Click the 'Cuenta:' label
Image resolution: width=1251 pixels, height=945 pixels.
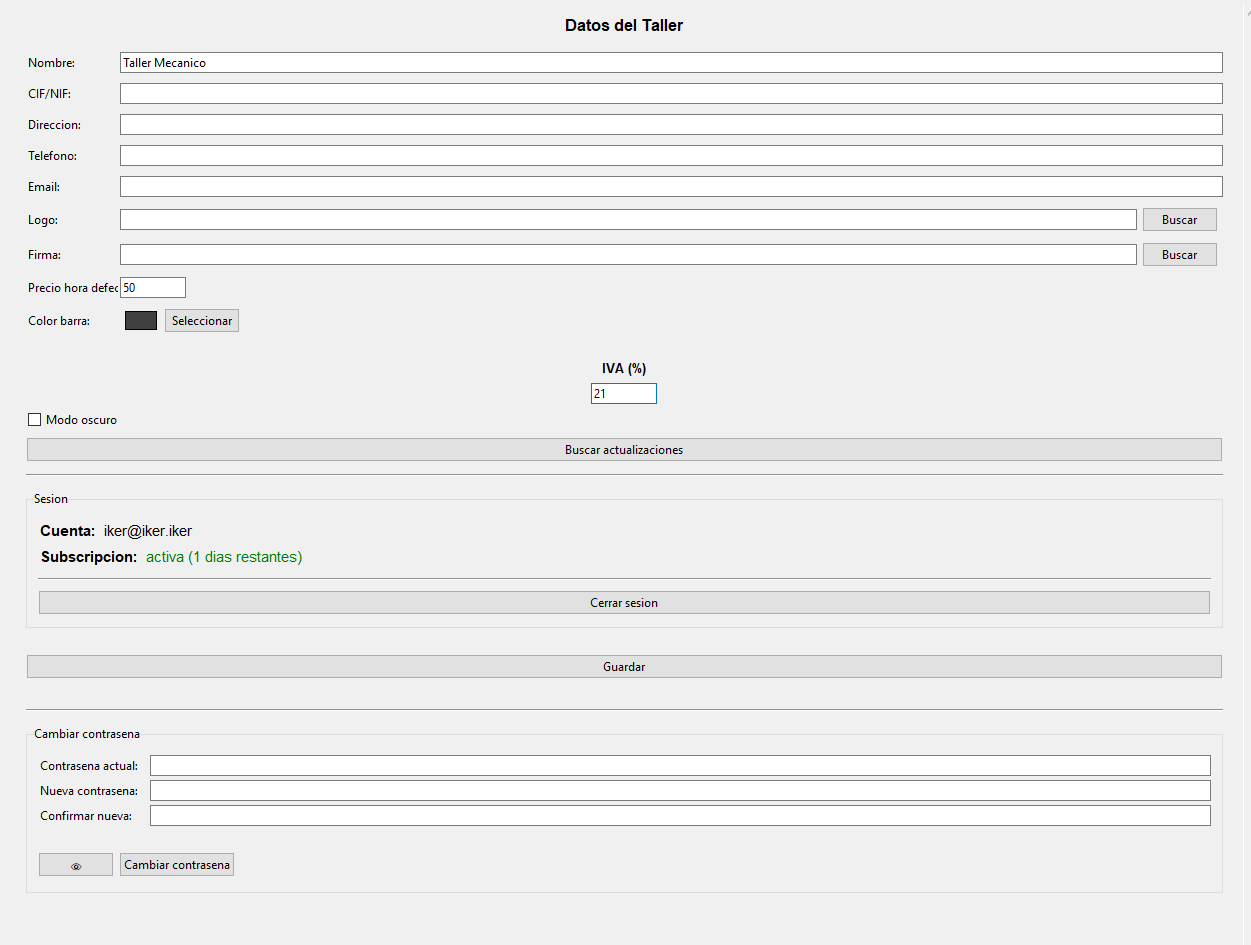(68, 531)
